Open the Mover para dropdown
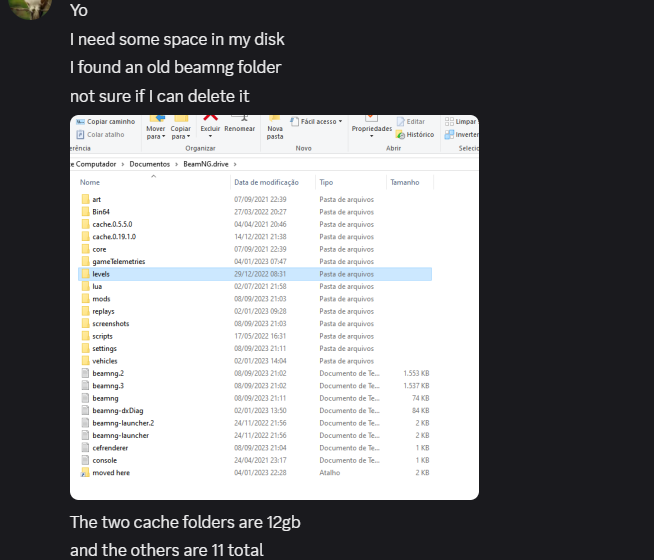654x560 pixels. click(x=156, y=132)
